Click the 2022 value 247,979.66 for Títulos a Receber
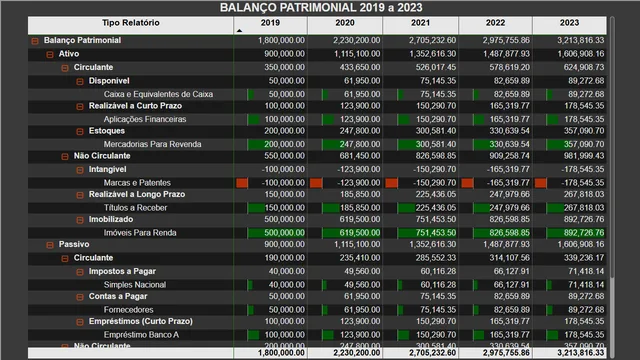This screenshot has width=640, height=360. pos(509,208)
